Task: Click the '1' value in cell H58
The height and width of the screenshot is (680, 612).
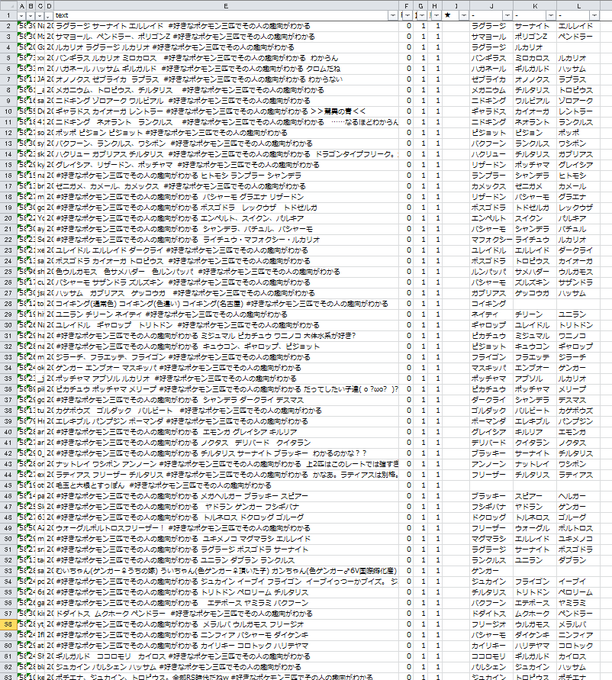Action: pos(435,624)
